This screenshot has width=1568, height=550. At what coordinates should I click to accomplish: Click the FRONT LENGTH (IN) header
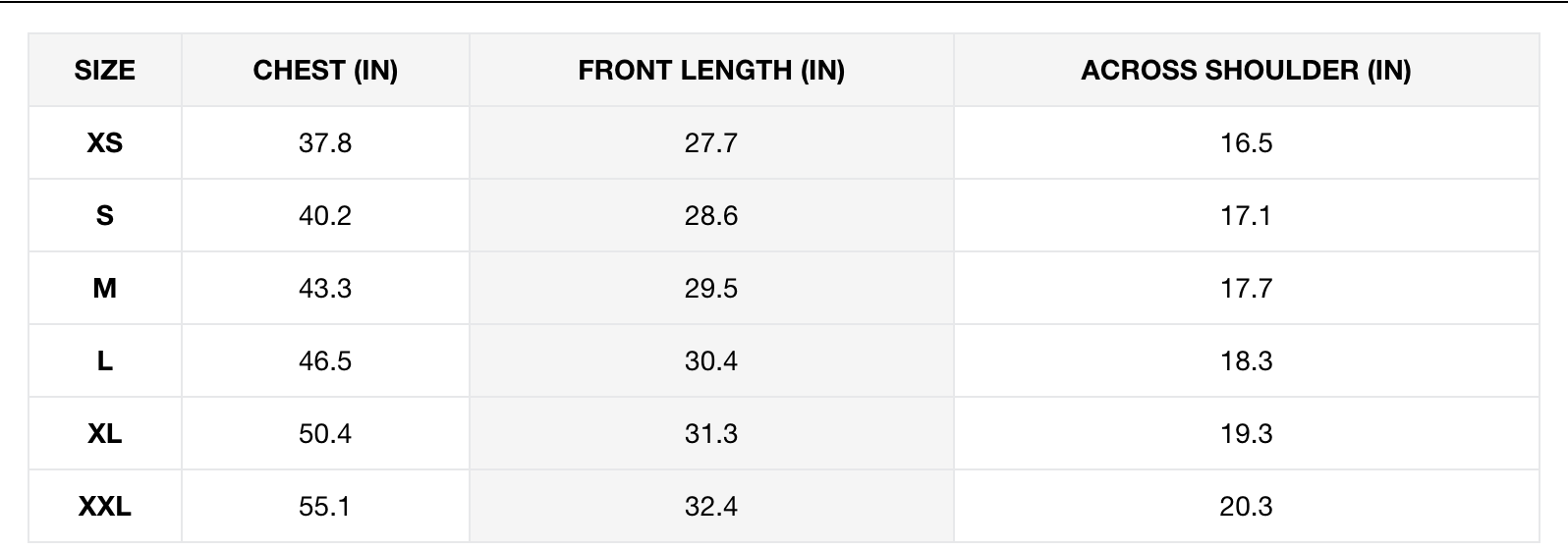coord(711,71)
